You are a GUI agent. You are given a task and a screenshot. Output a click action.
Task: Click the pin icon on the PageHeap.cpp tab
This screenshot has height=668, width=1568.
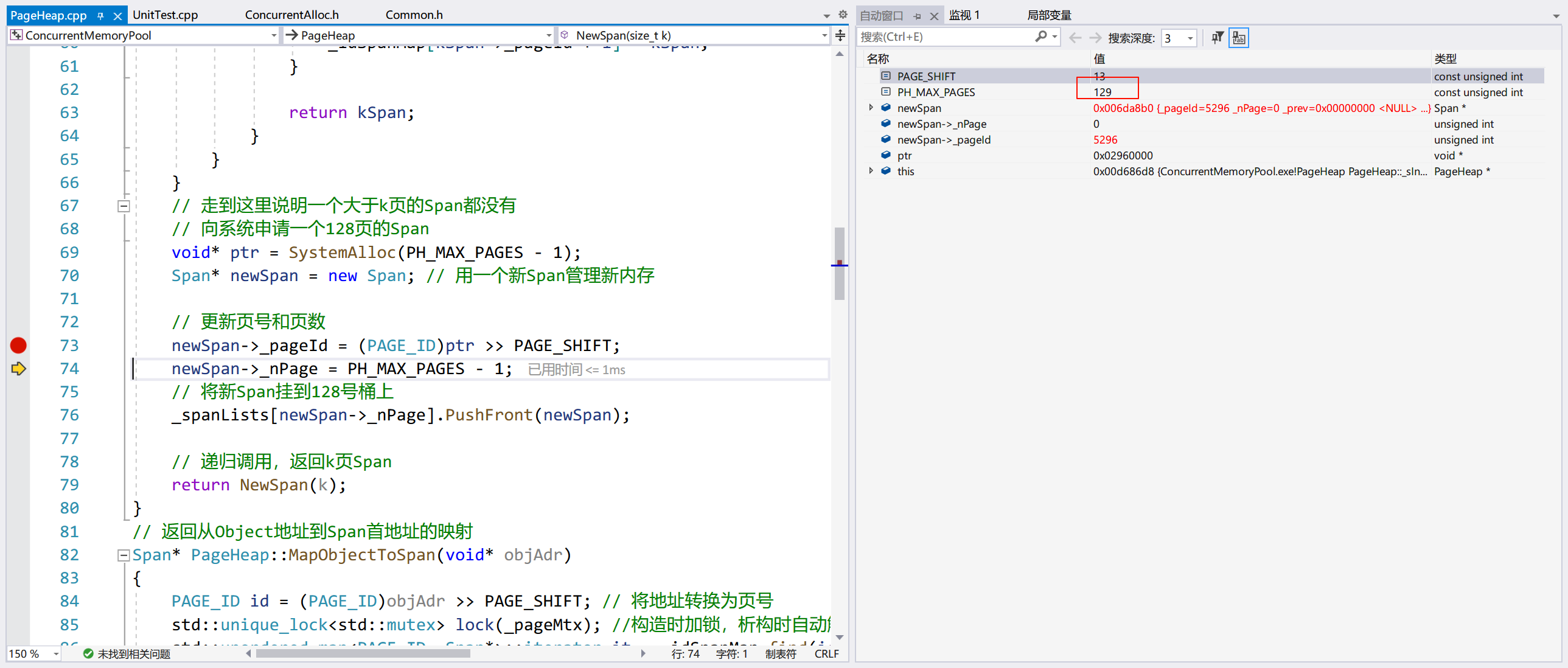coord(100,16)
